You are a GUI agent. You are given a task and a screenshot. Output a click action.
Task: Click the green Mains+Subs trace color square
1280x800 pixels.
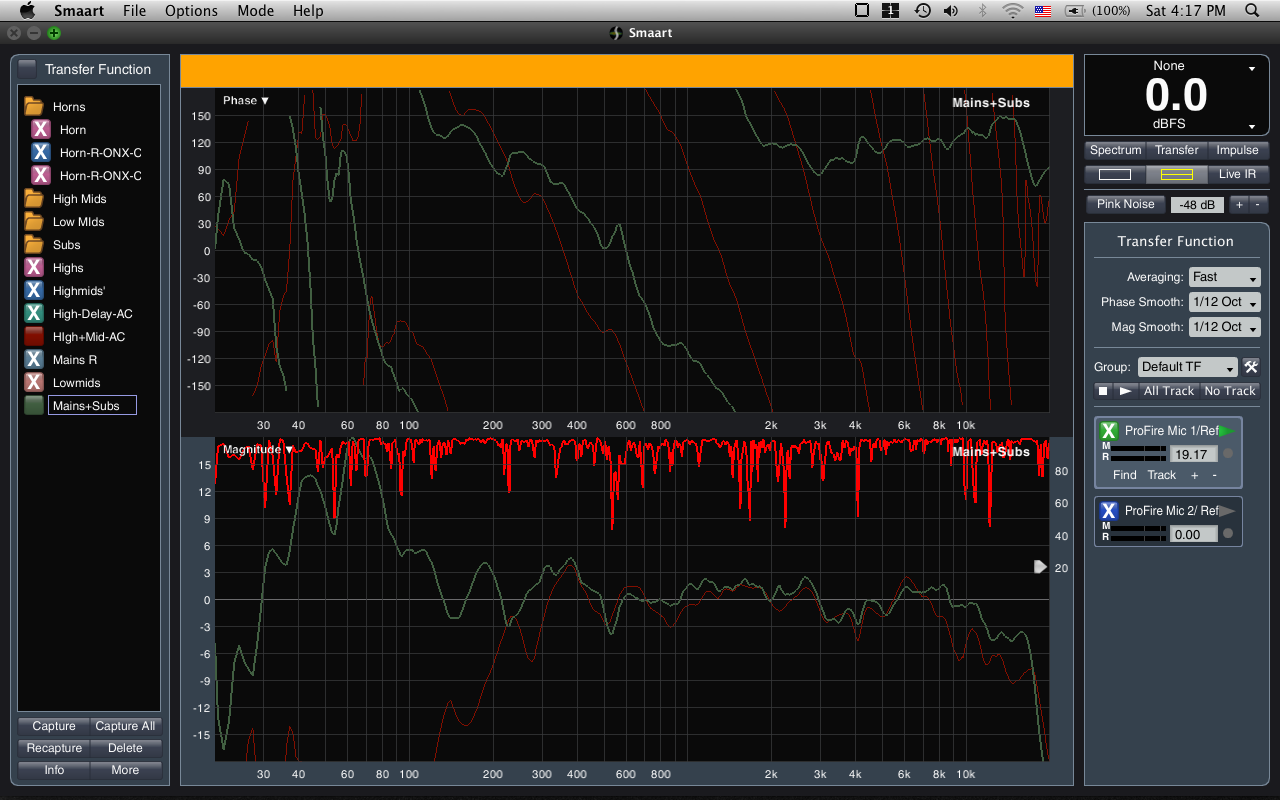coord(34,405)
